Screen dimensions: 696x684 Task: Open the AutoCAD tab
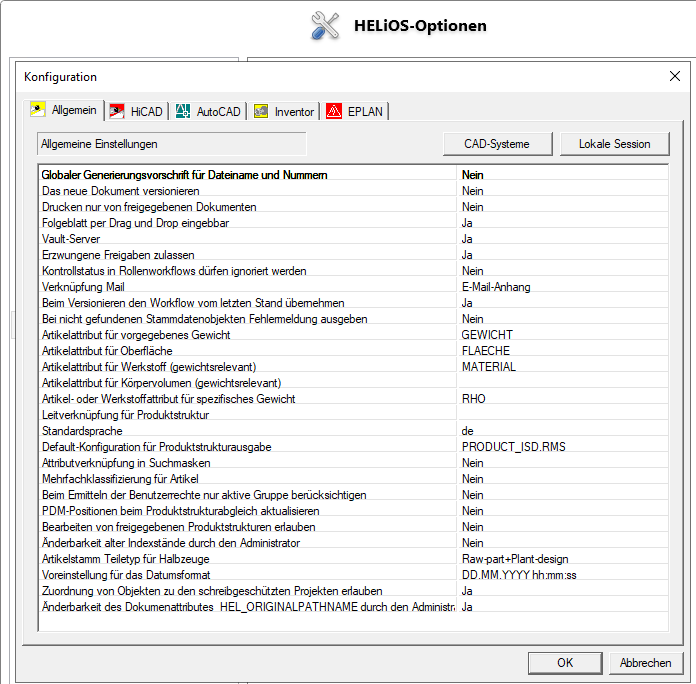point(208,111)
